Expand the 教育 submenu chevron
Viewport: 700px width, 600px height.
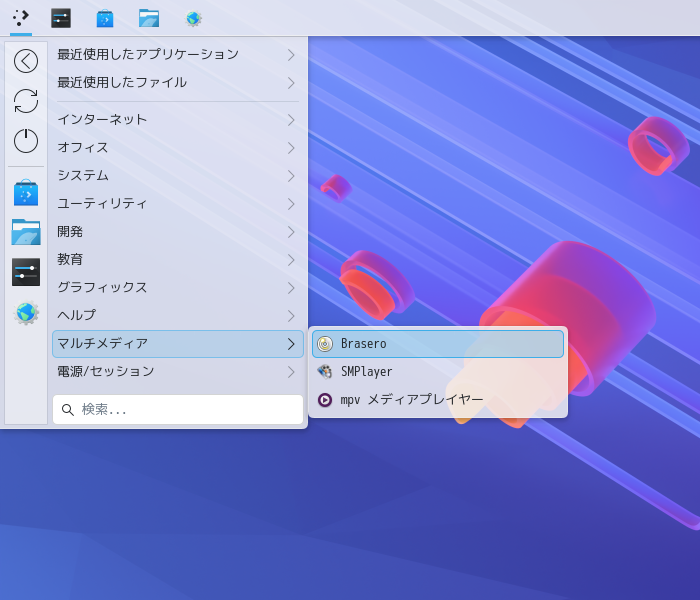pos(291,260)
